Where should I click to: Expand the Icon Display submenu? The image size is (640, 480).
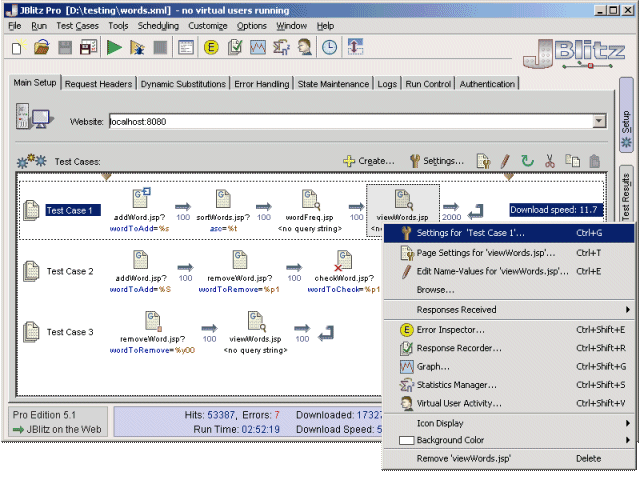point(509,423)
